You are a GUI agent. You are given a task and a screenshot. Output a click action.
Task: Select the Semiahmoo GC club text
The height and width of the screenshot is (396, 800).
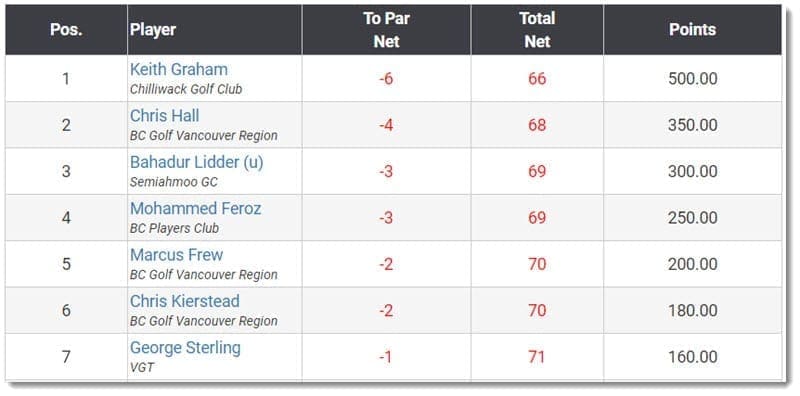click(x=173, y=182)
